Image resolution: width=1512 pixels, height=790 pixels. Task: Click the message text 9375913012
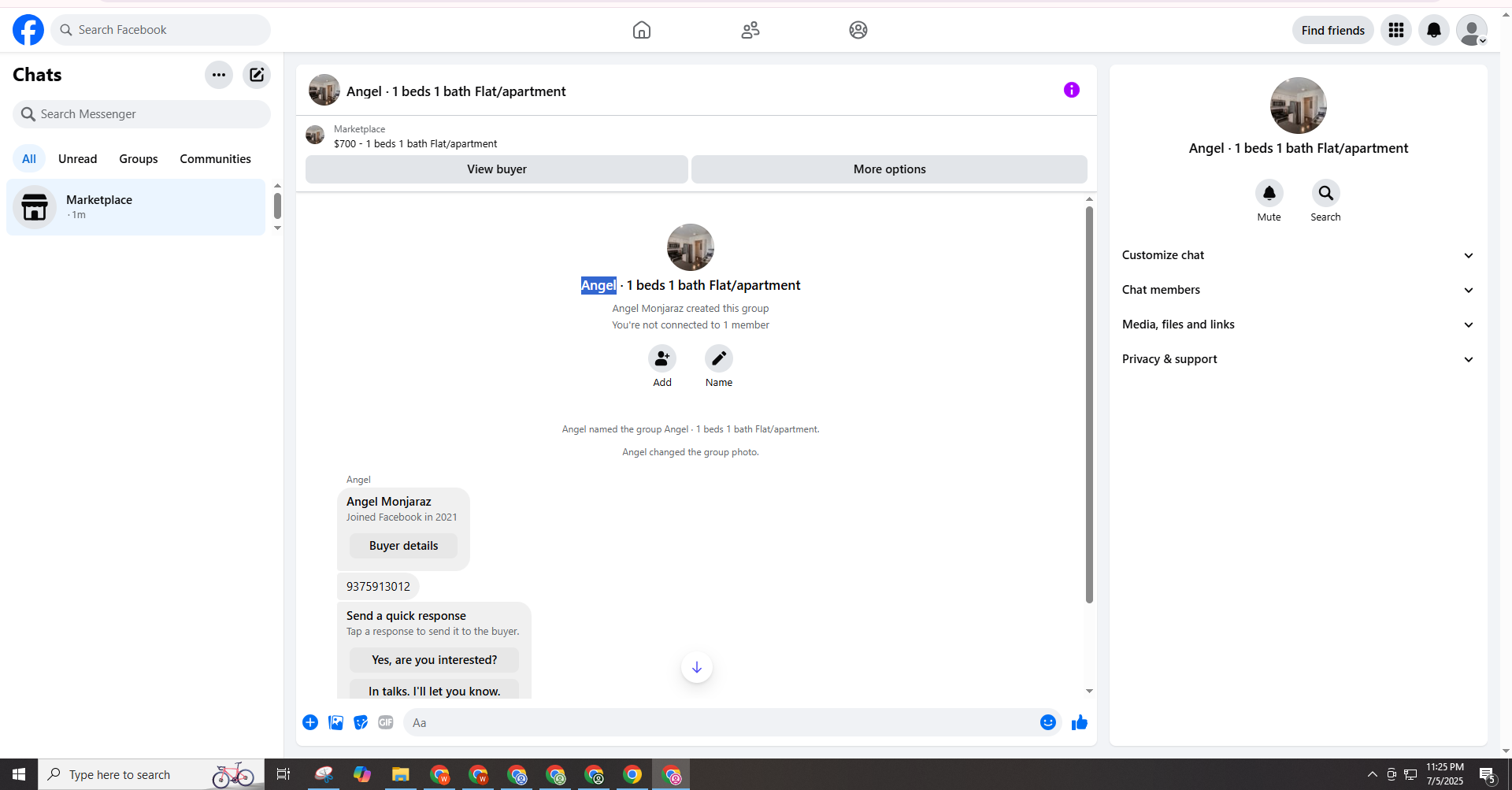point(379,586)
